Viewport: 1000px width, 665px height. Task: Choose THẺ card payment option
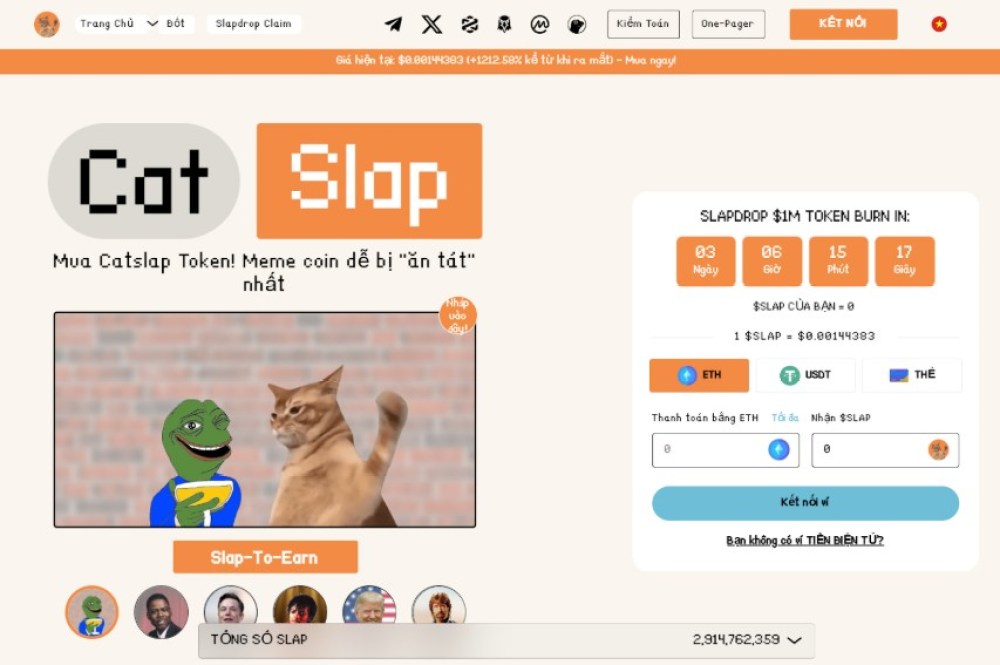[912, 375]
